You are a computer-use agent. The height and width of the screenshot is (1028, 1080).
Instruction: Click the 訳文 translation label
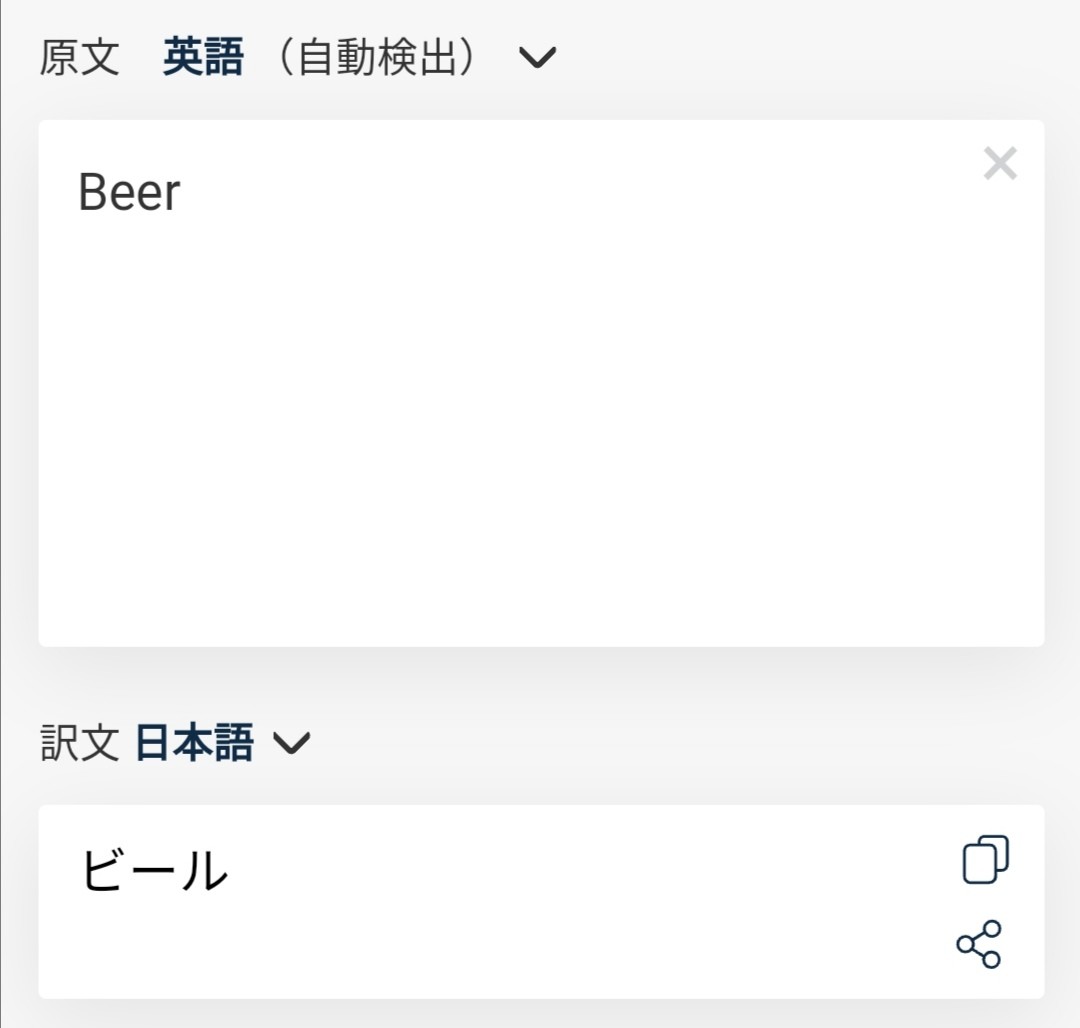pos(80,743)
